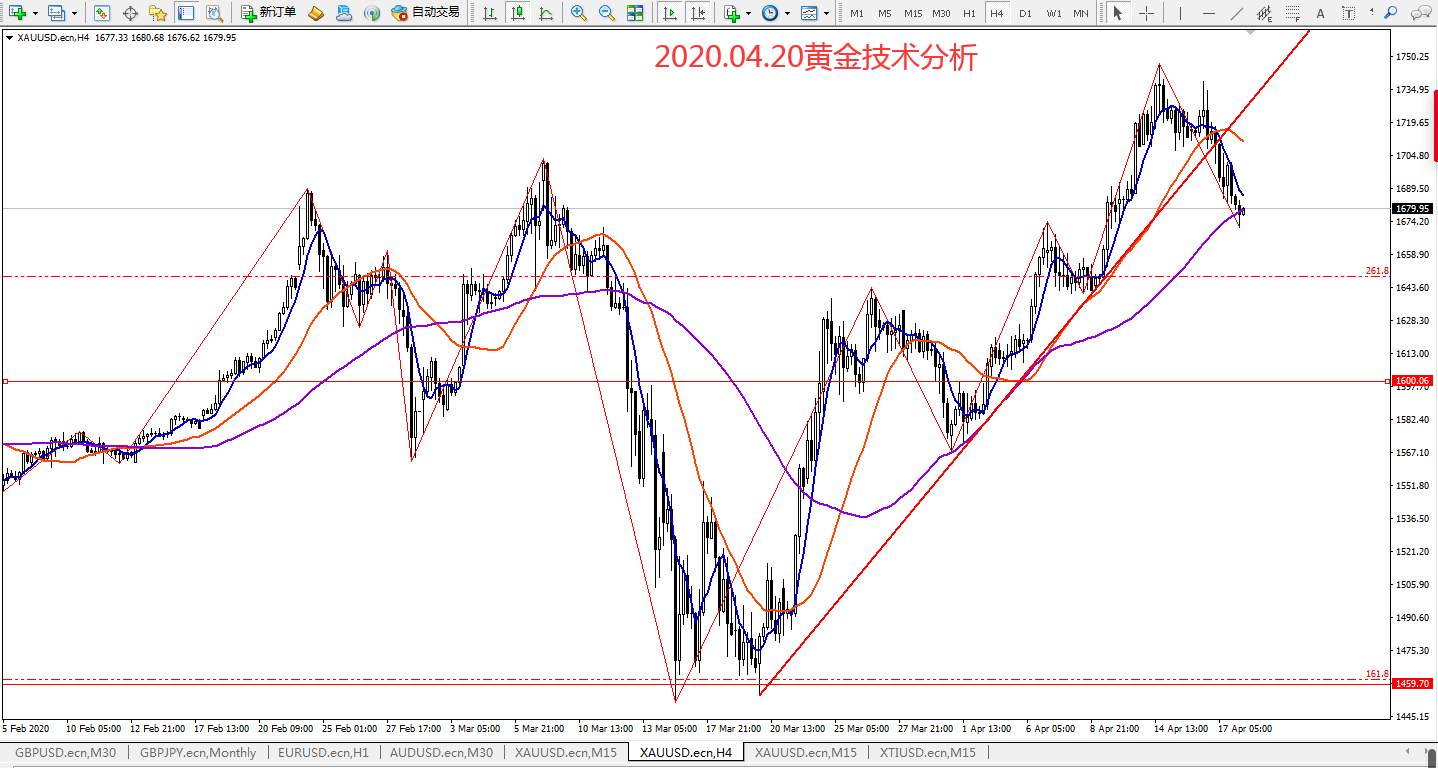
Task: Switch to the GBPUSD.ecn,M30 chart tab
Action: pos(65,752)
